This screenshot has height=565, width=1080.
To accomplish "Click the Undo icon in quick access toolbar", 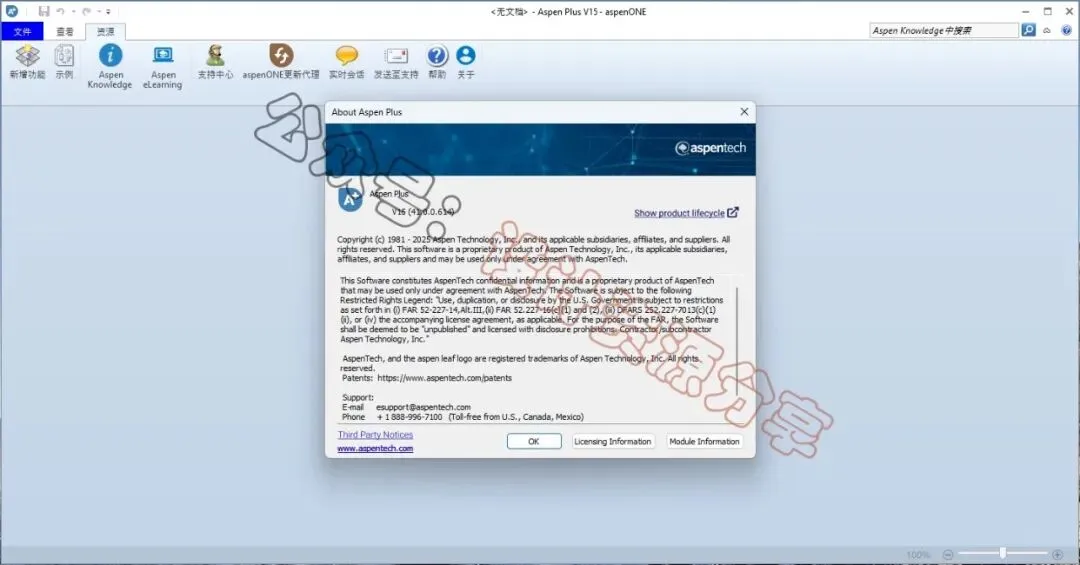I will click(x=60, y=11).
